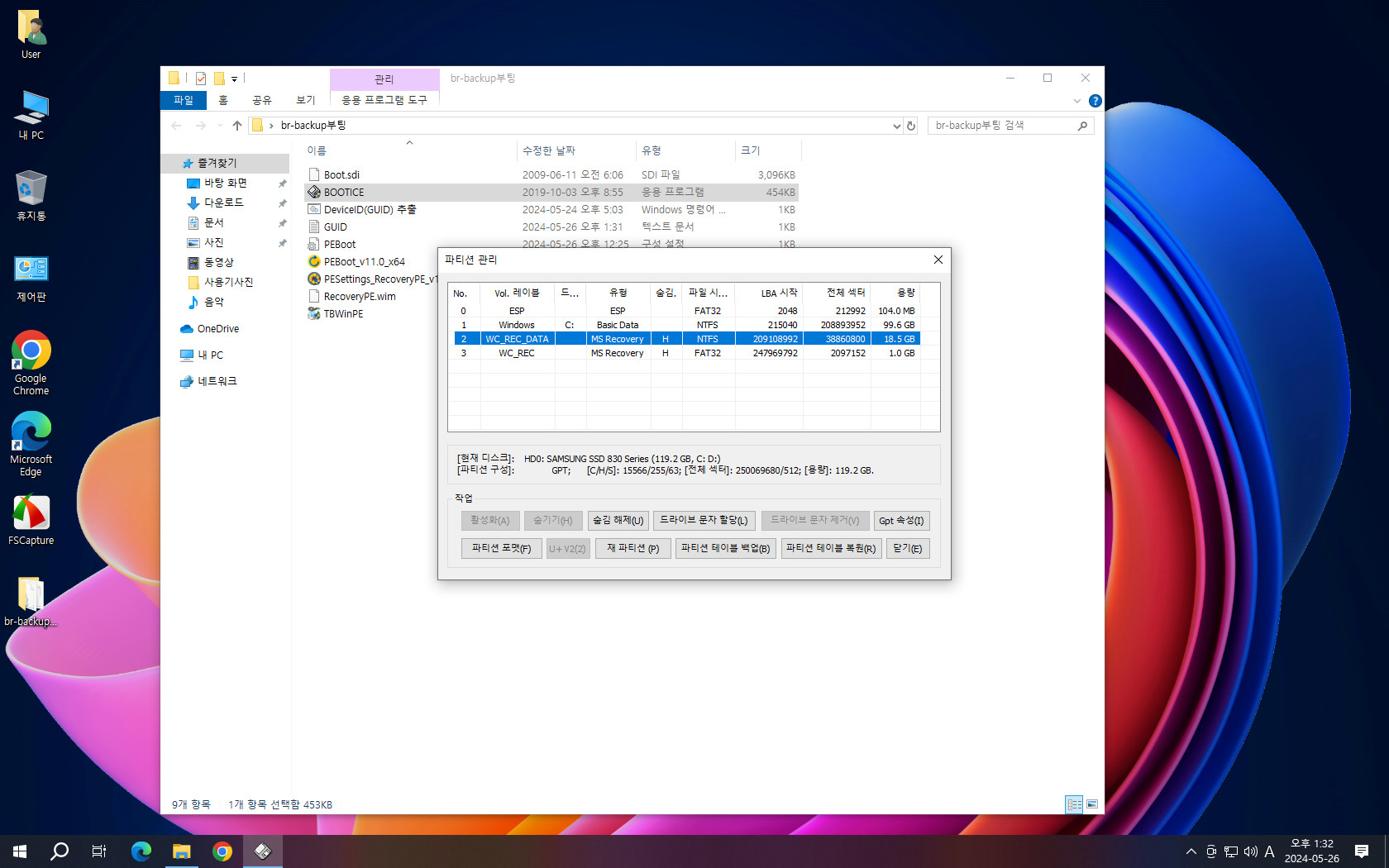This screenshot has width=1389, height=868.
Task: Refresh the Explorer address bar
Action: 911,126
